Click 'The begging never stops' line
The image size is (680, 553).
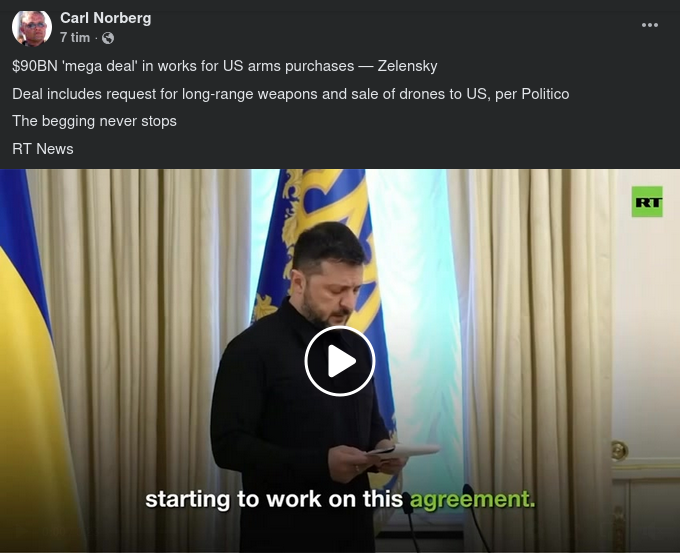pos(94,121)
